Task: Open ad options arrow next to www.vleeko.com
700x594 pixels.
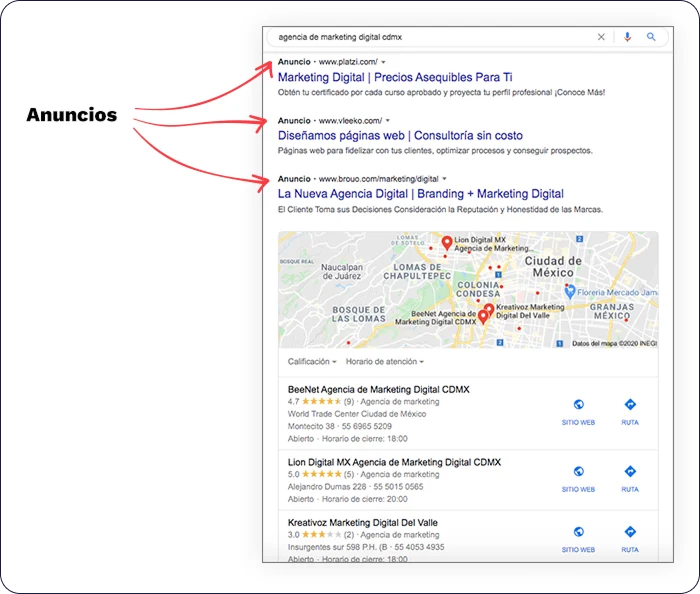Action: click(387, 120)
